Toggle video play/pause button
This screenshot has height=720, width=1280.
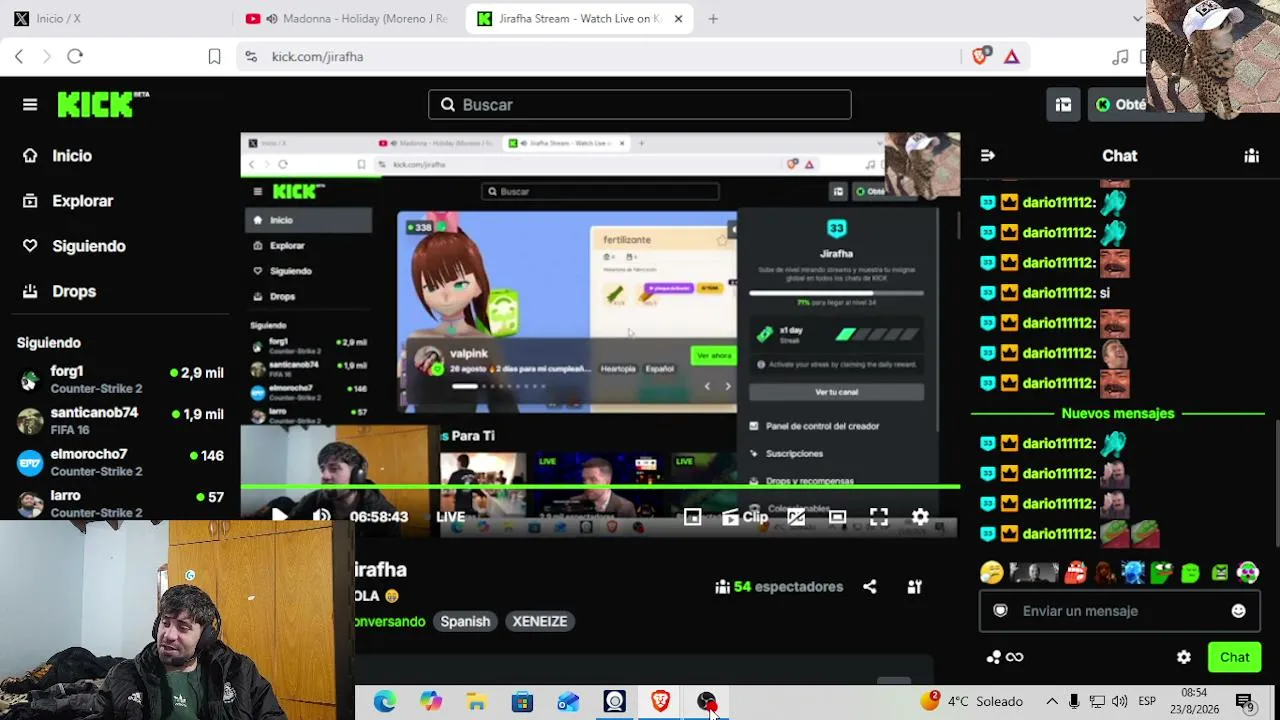click(279, 516)
